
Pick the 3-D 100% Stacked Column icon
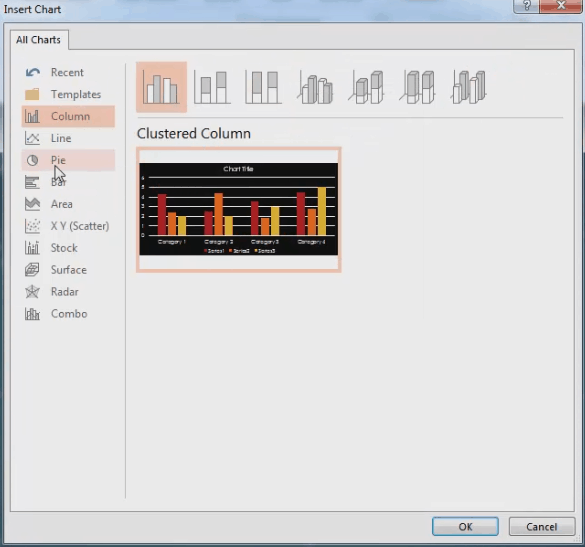point(417,87)
